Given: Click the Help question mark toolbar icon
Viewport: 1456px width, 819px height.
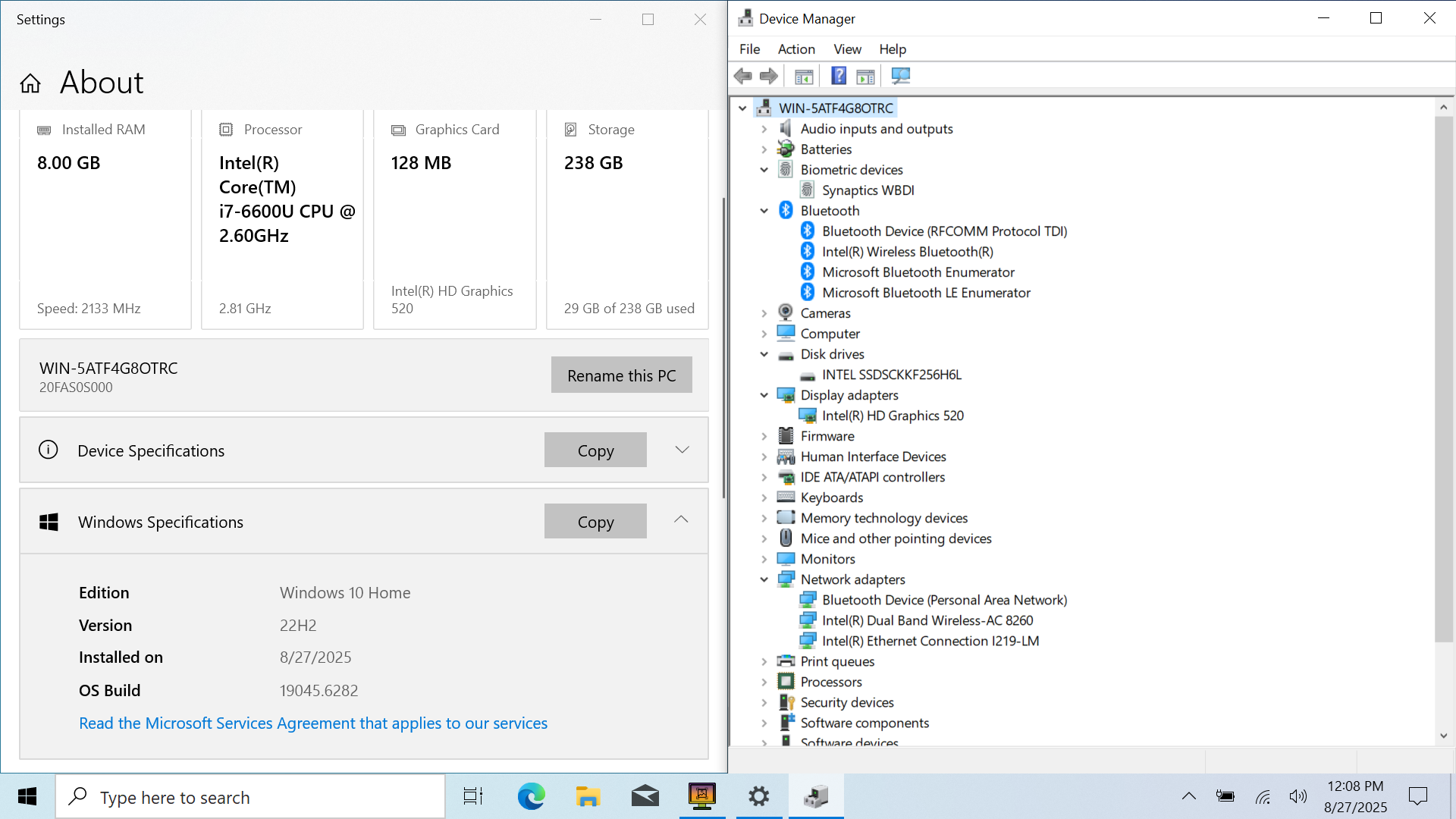Looking at the screenshot, I should (x=838, y=76).
